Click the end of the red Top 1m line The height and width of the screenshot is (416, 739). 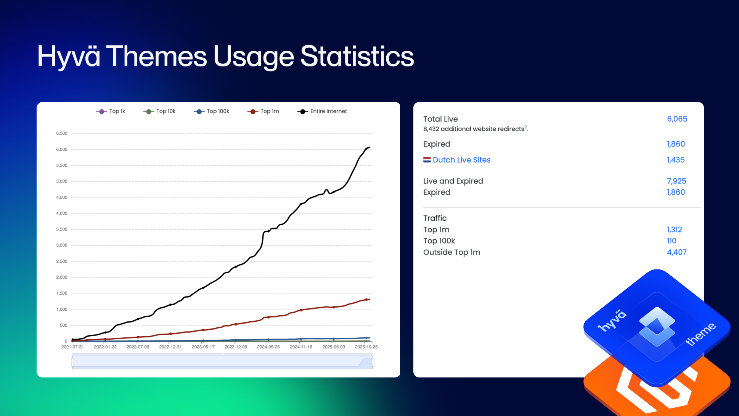pyautogui.click(x=368, y=299)
